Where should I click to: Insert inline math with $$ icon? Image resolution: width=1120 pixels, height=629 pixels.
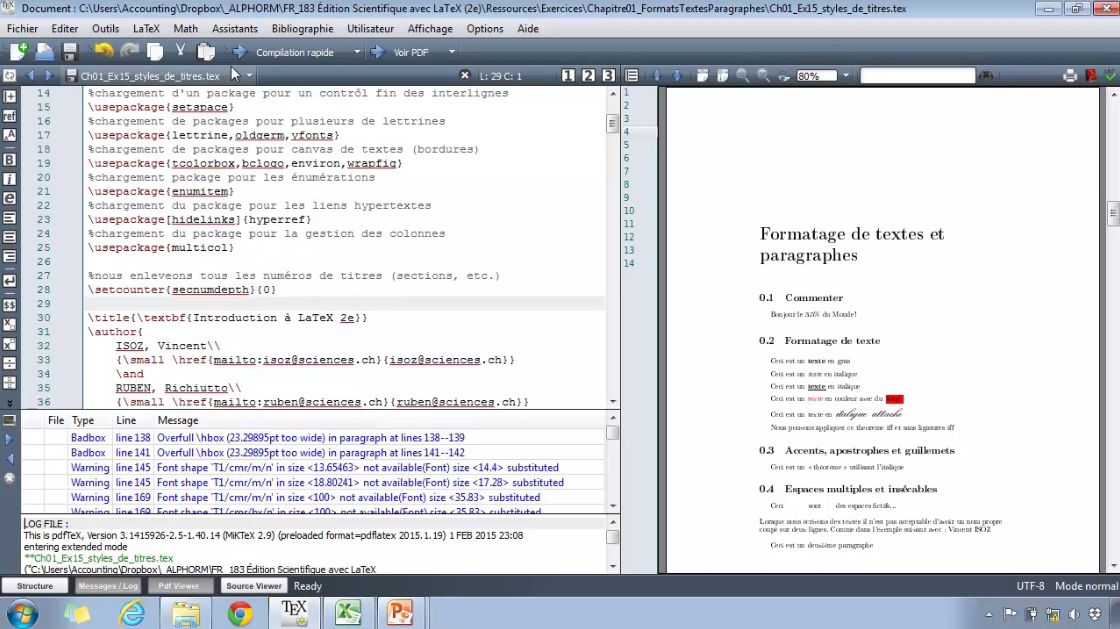tap(9, 305)
